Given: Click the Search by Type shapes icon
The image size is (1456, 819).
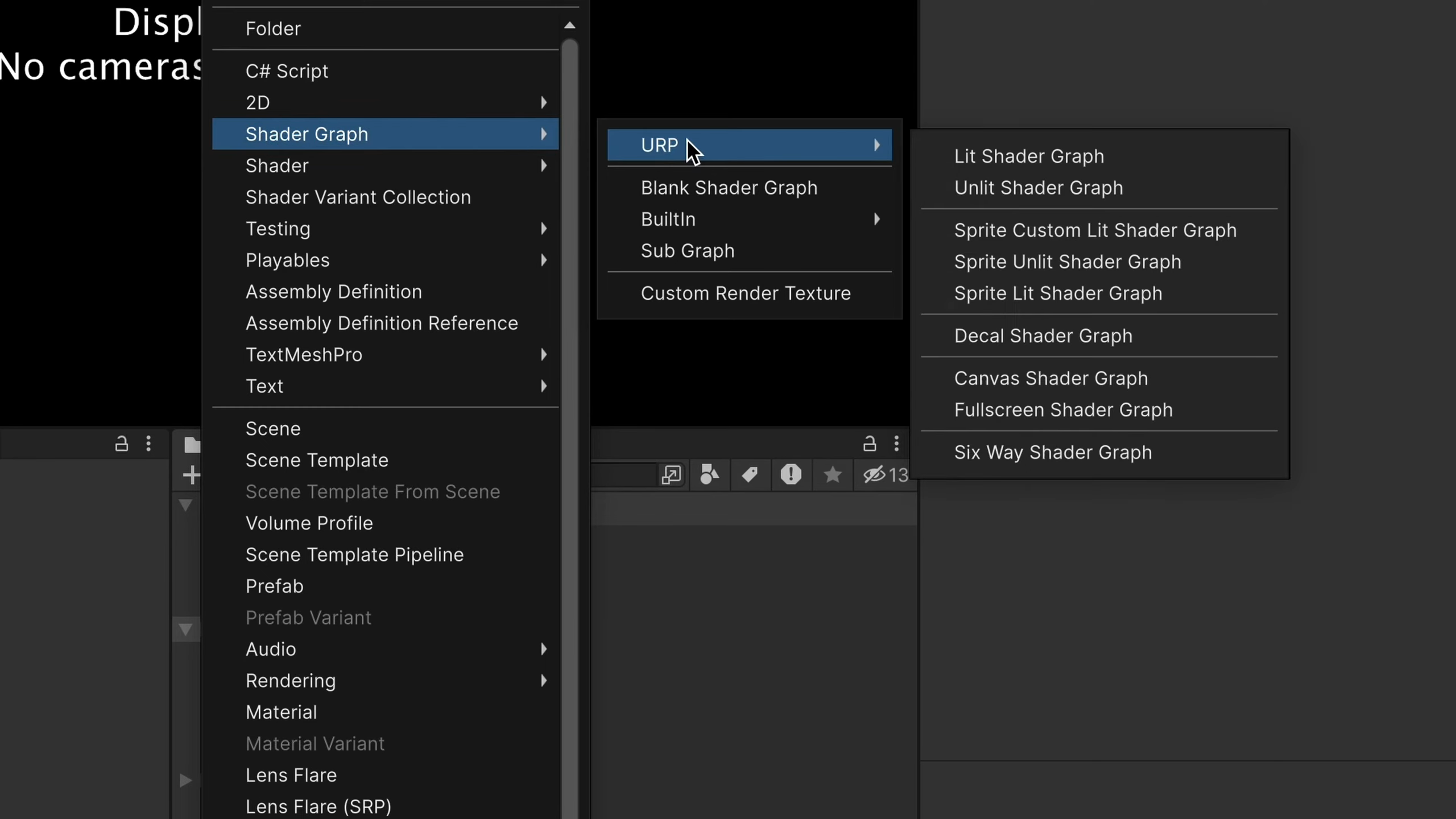Looking at the screenshot, I should point(709,474).
